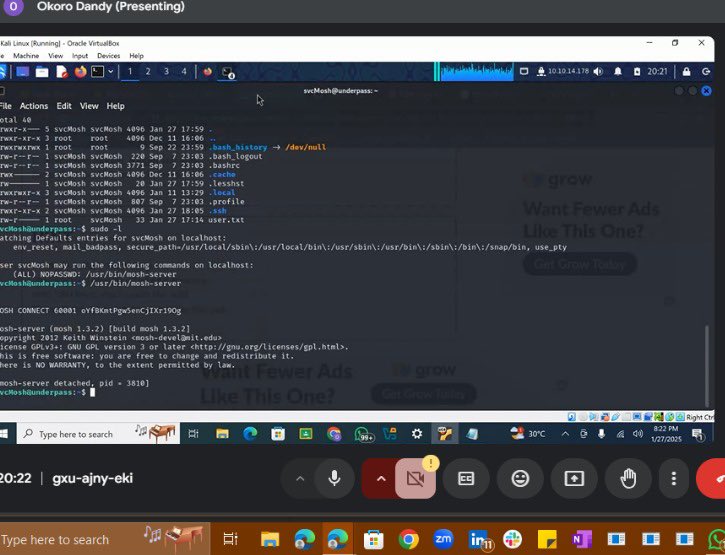Viewport: 725px width, 555px height.
Task: Switch to Kali workspace 4
Action: pyautogui.click(x=184, y=72)
